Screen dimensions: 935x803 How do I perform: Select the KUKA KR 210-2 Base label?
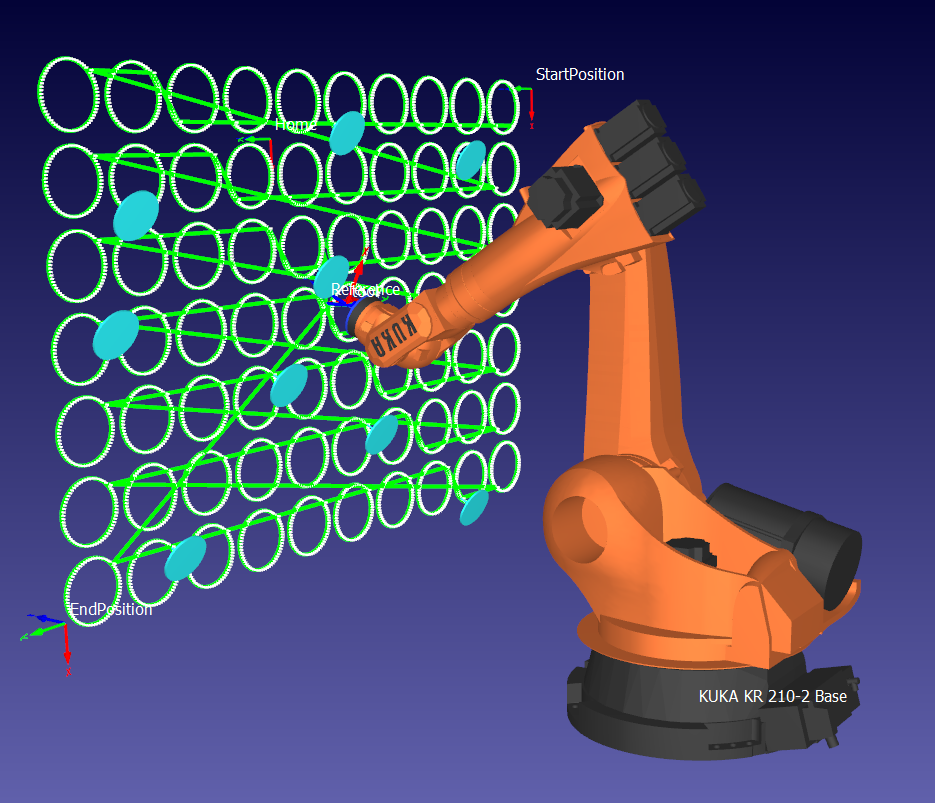click(772, 696)
